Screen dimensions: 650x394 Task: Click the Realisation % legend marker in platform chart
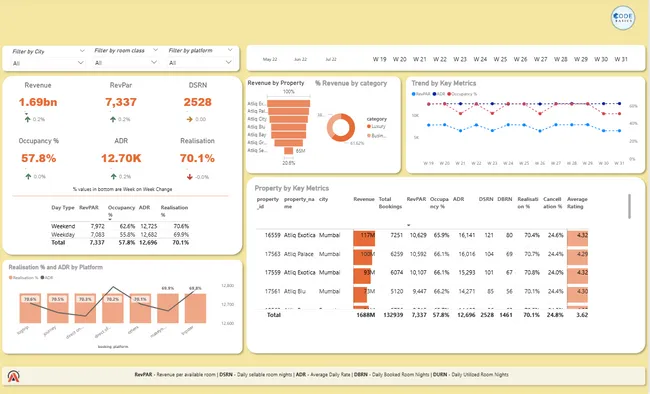(10, 278)
